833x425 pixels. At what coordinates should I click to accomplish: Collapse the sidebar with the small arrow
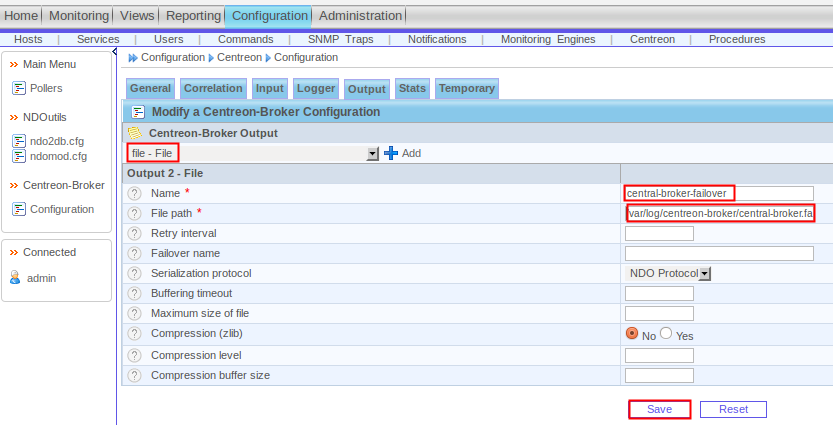114,52
